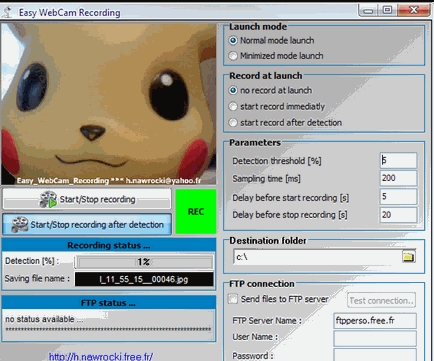Click the Detection percentage progress bar
The image size is (434, 361).
click(x=144, y=262)
